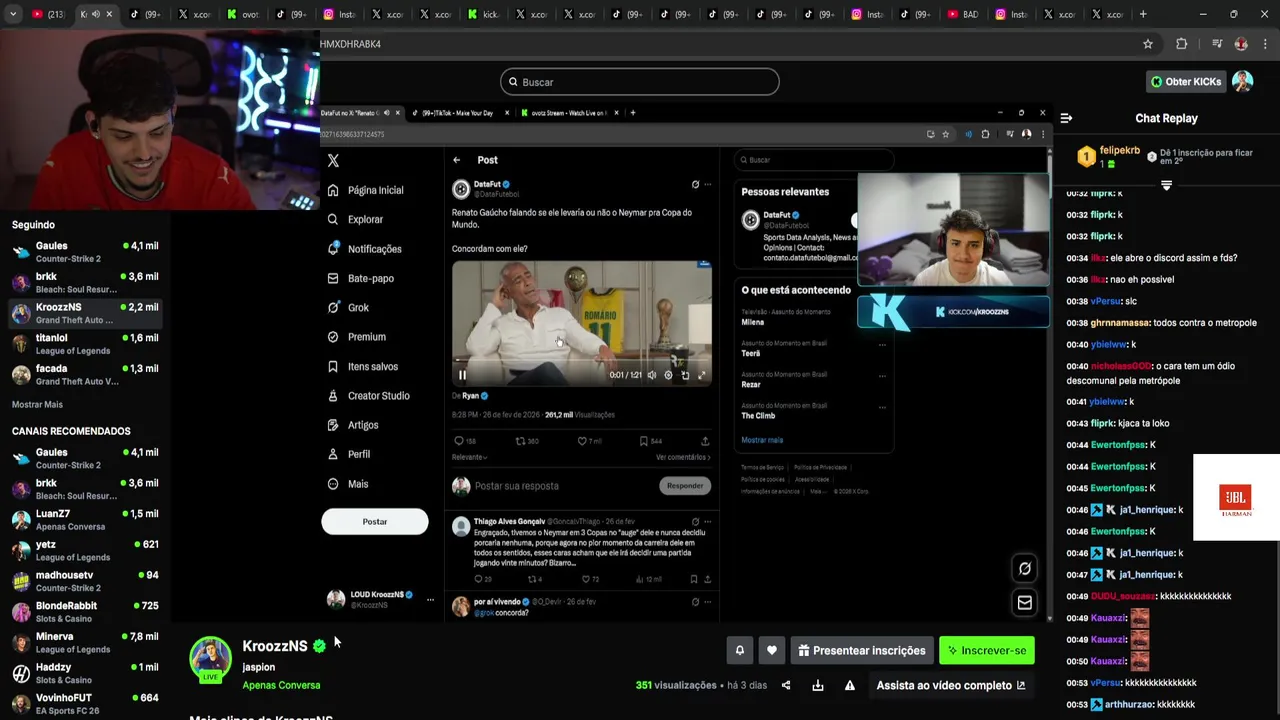The height and width of the screenshot is (720, 1280).
Task: Open Chrome media controls icon
Action: [1217, 44]
